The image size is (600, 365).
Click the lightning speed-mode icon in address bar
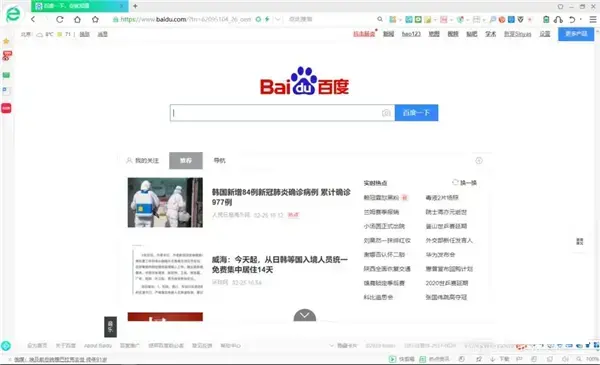pyautogui.click(x=267, y=19)
